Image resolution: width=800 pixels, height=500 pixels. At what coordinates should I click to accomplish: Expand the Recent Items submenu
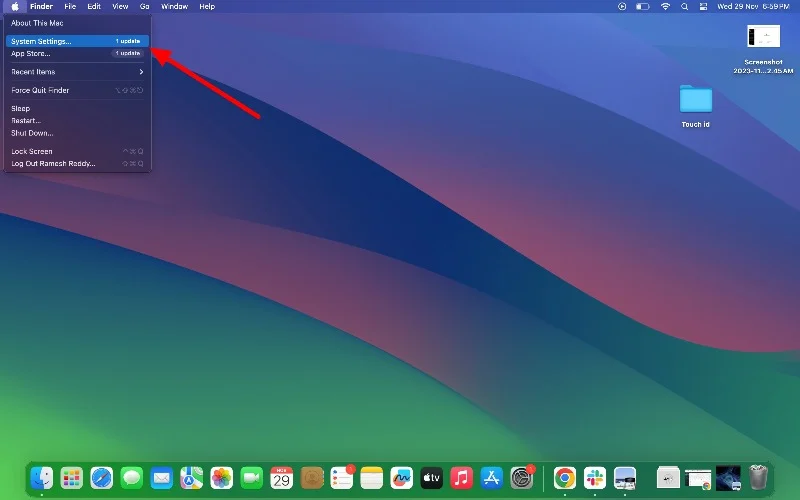point(77,72)
